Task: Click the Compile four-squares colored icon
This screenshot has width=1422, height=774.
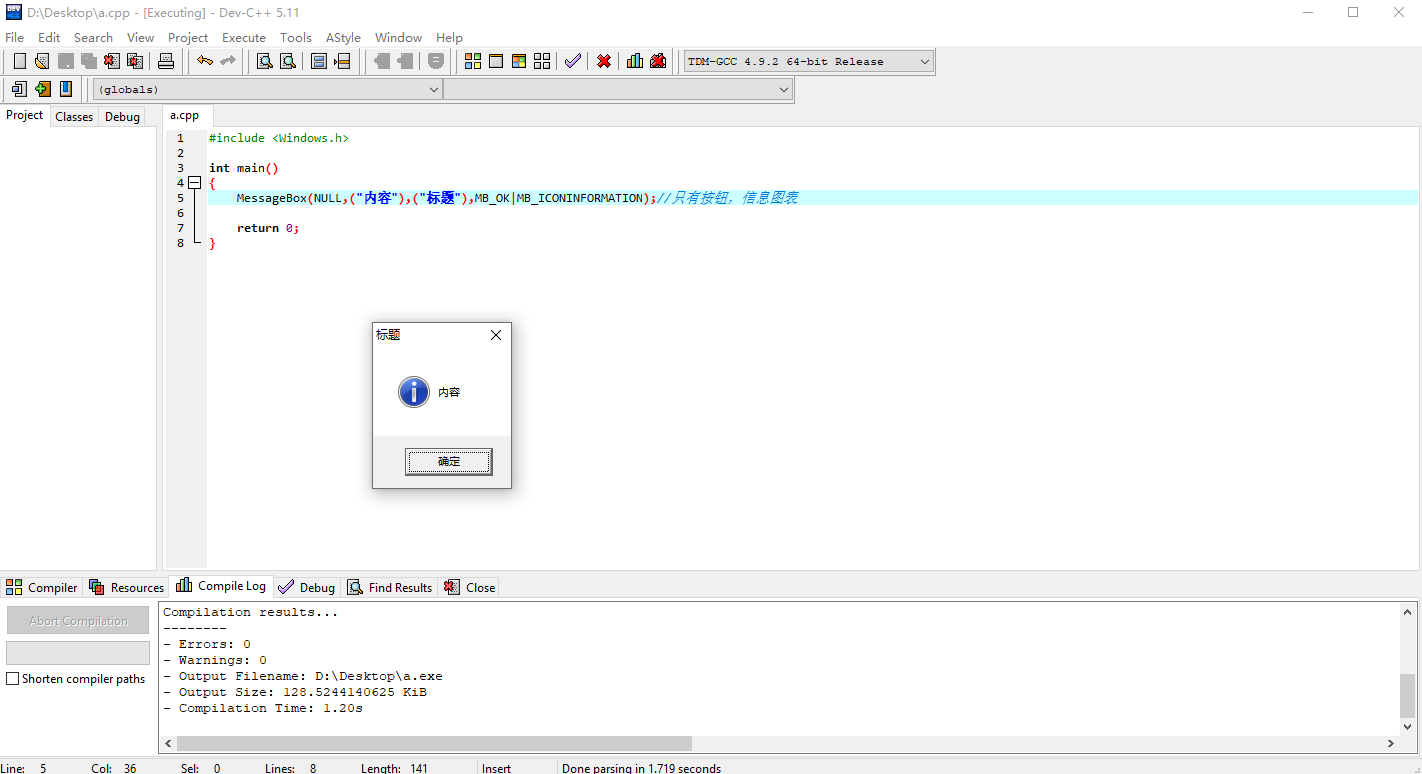Action: (473, 61)
